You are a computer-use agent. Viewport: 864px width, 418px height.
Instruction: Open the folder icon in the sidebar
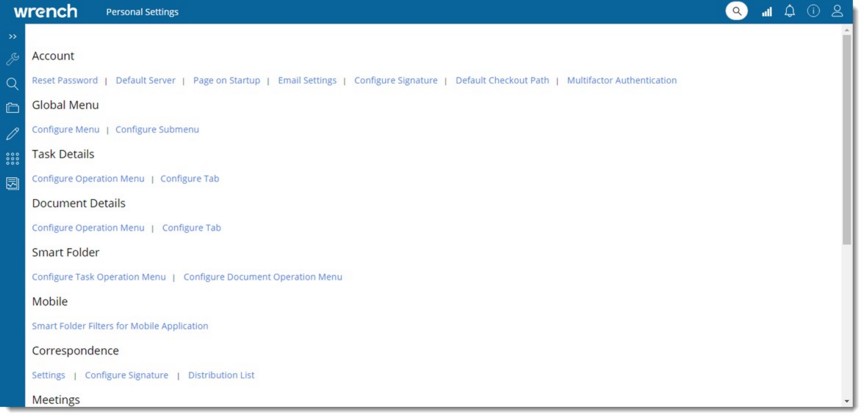click(x=12, y=108)
